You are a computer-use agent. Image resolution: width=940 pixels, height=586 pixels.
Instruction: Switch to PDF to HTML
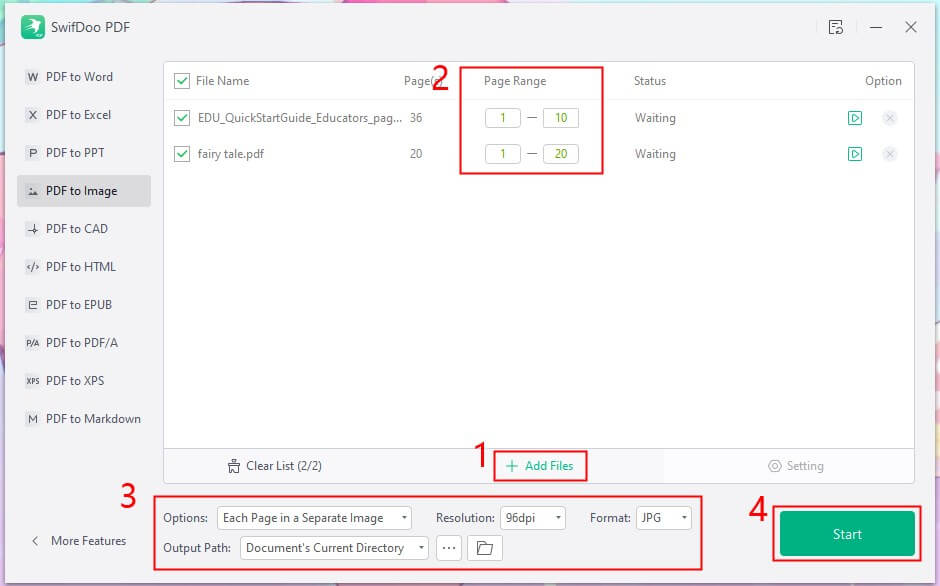(x=84, y=267)
